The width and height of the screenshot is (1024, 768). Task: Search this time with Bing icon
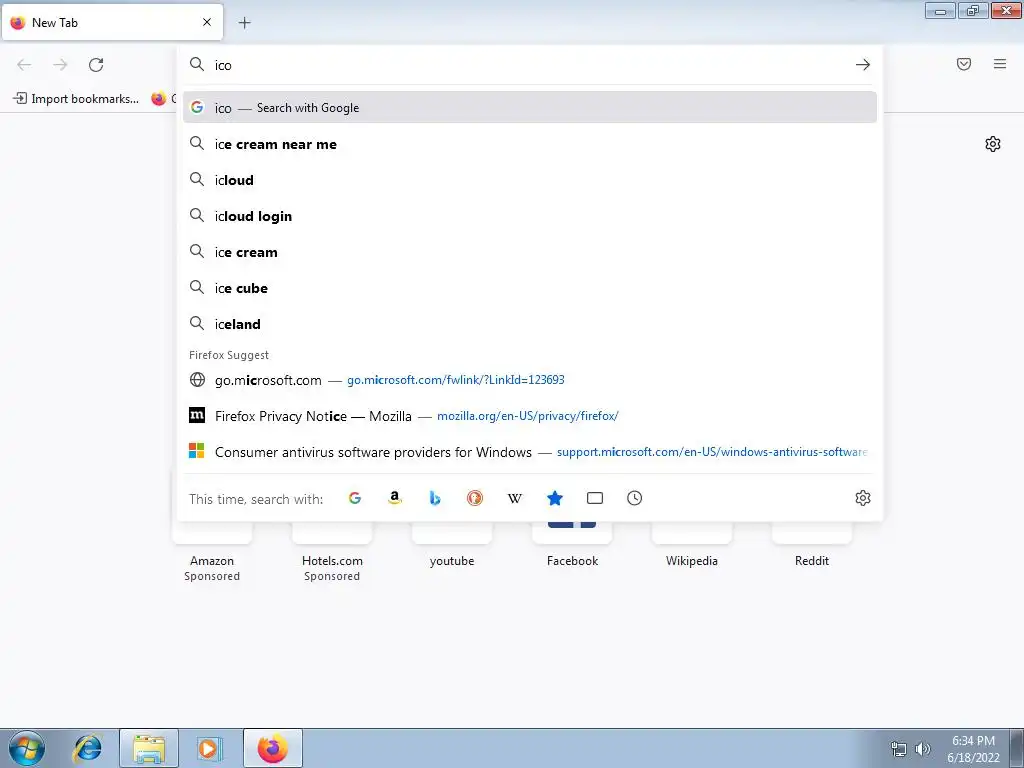point(435,498)
